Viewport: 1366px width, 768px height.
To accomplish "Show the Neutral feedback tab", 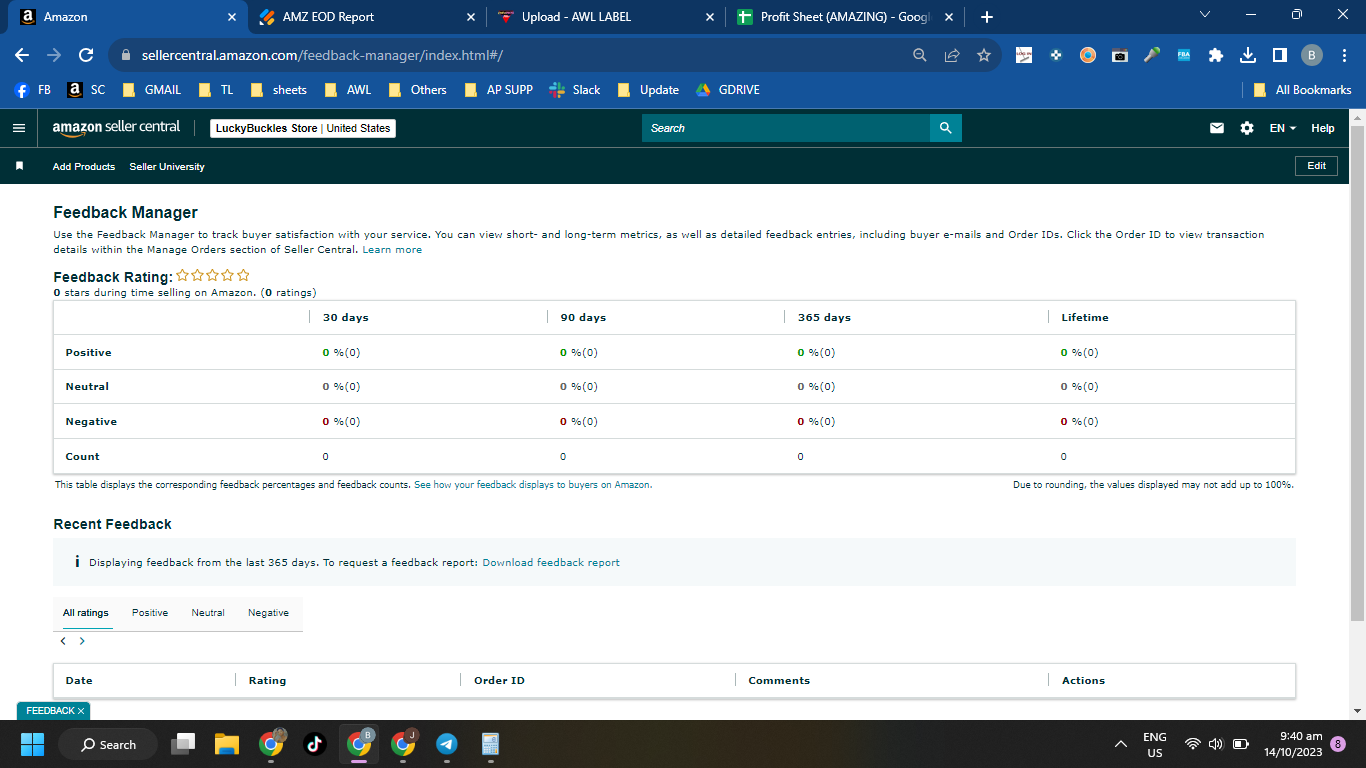I will pos(208,612).
